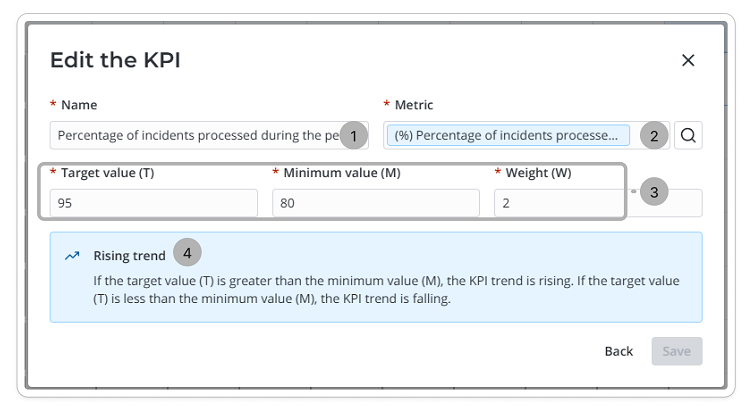Click the magnifier search icon beside Metric
This screenshot has width=750, height=411.
(688, 135)
